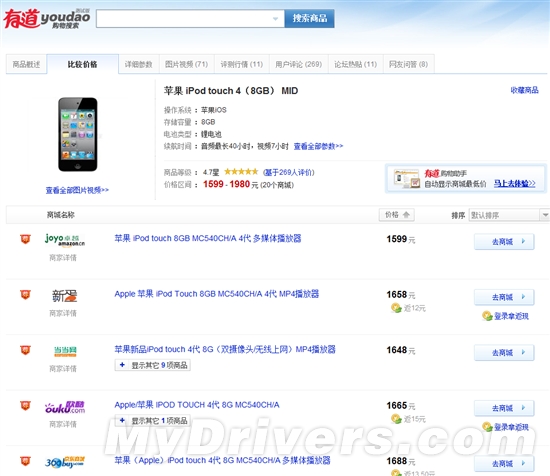Open the 查看全部参数>> link
The image size is (550, 476).
tap(318, 146)
